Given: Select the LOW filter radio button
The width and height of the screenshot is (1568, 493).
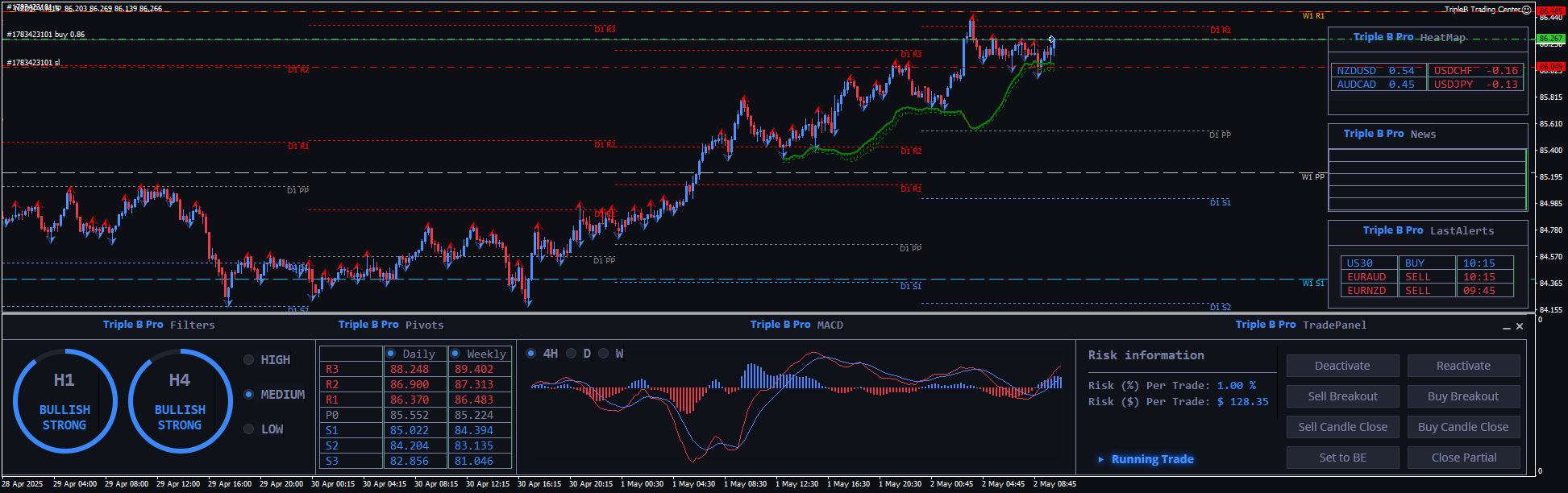Looking at the screenshot, I should coord(249,429).
